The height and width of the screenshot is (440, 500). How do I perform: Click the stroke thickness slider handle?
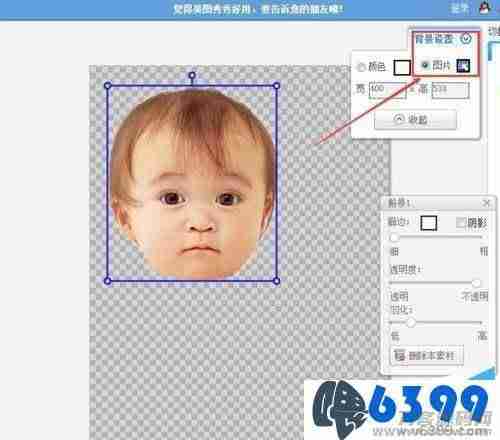[394, 237]
